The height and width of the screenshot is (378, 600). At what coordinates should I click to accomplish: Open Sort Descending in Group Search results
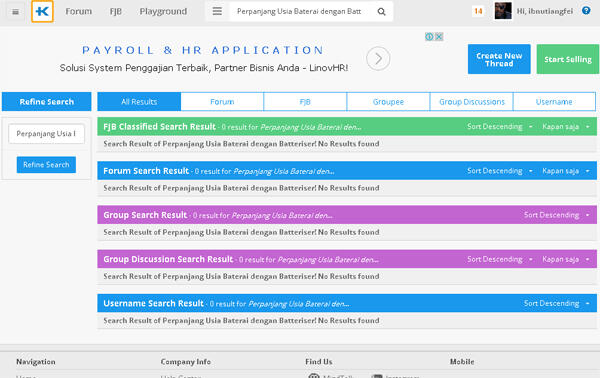pyautogui.click(x=556, y=215)
